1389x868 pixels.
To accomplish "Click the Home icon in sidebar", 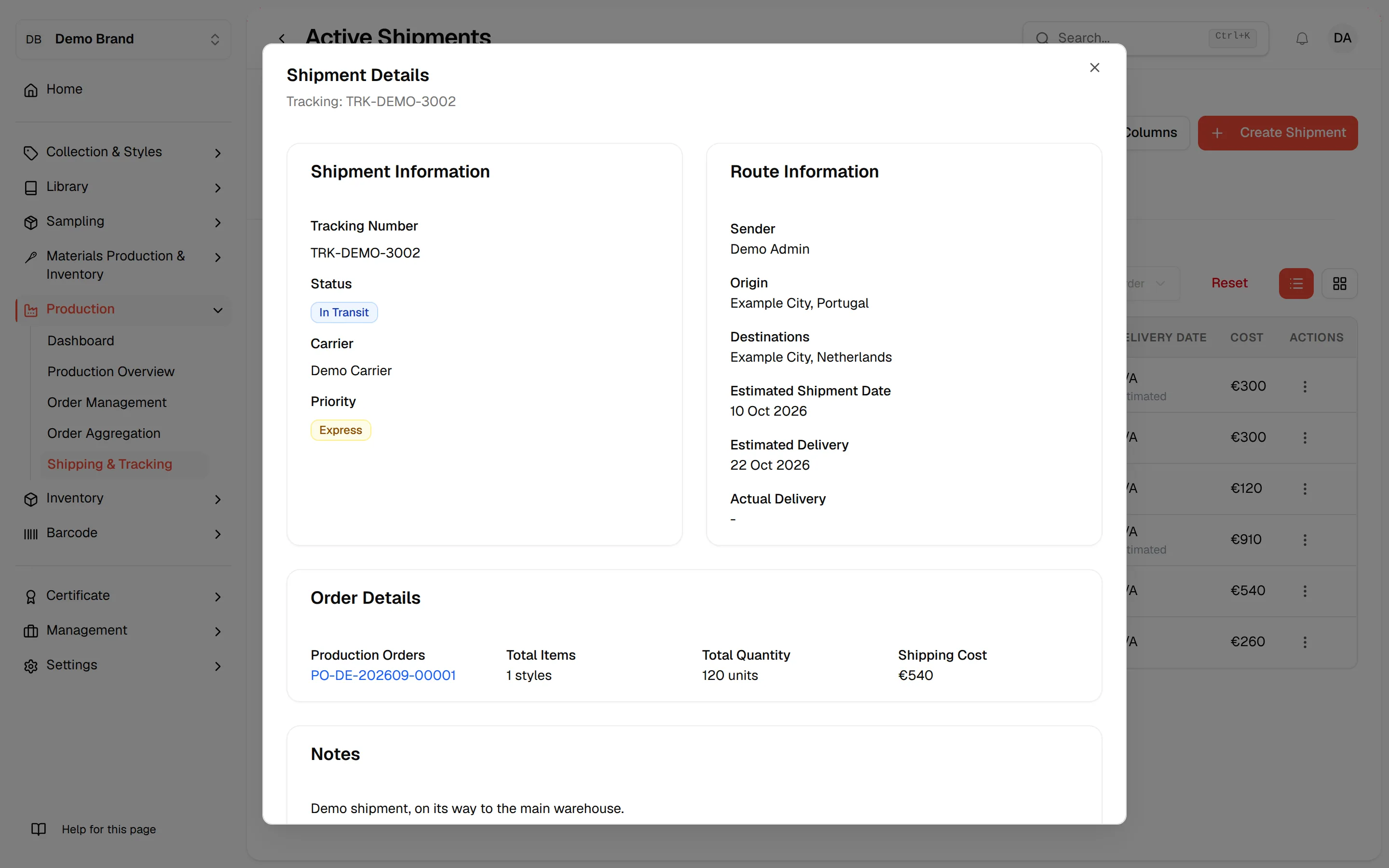I will 31,90.
